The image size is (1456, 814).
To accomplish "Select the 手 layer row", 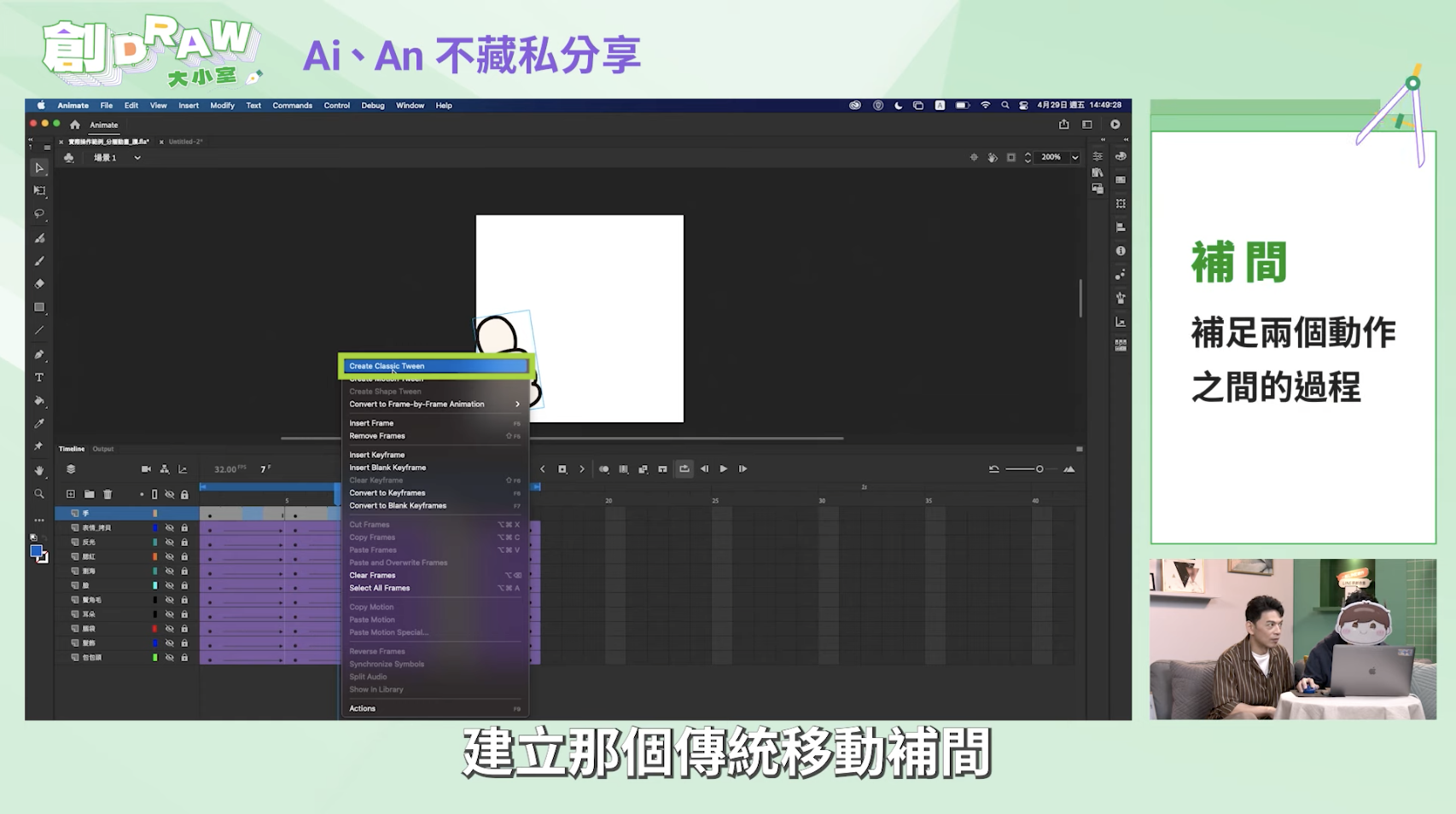I will tap(127, 514).
